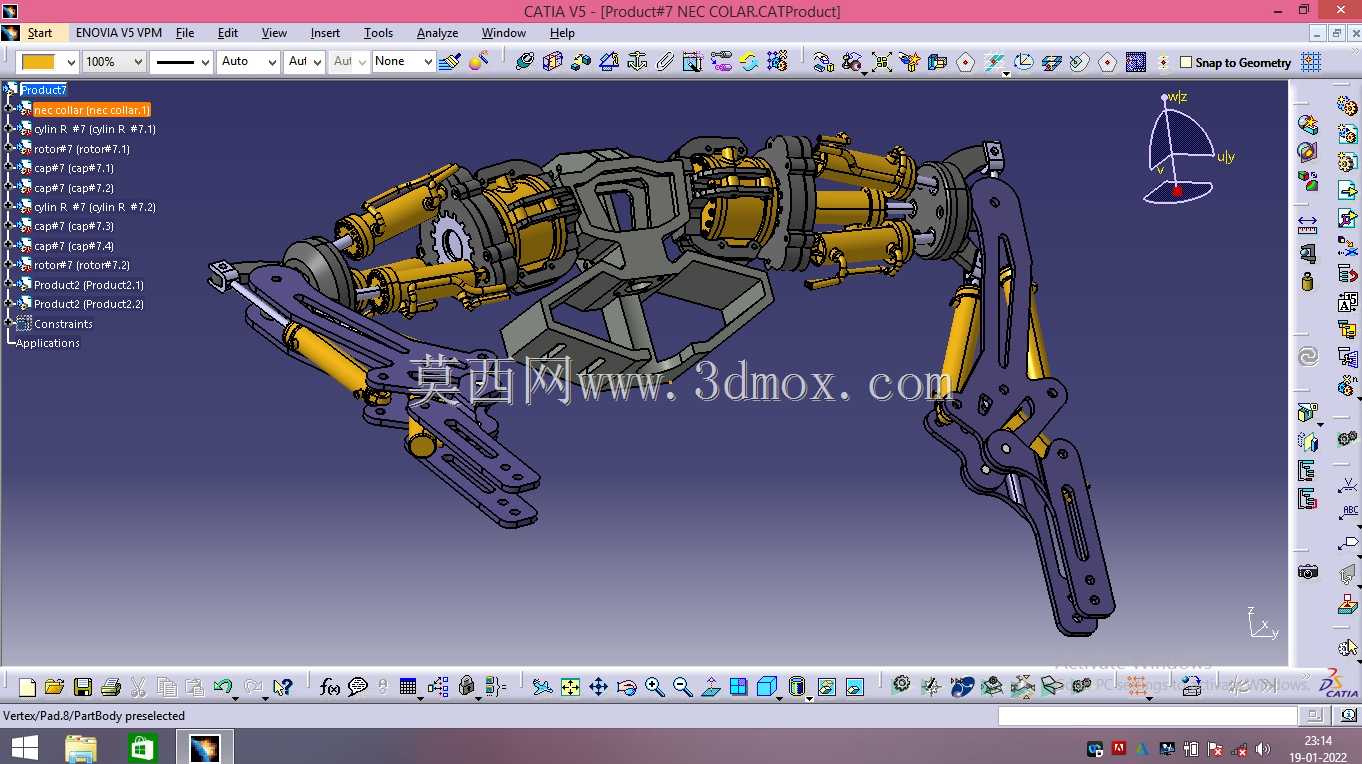
Task: Click the yellow fill color swatch
Action: tap(38, 62)
